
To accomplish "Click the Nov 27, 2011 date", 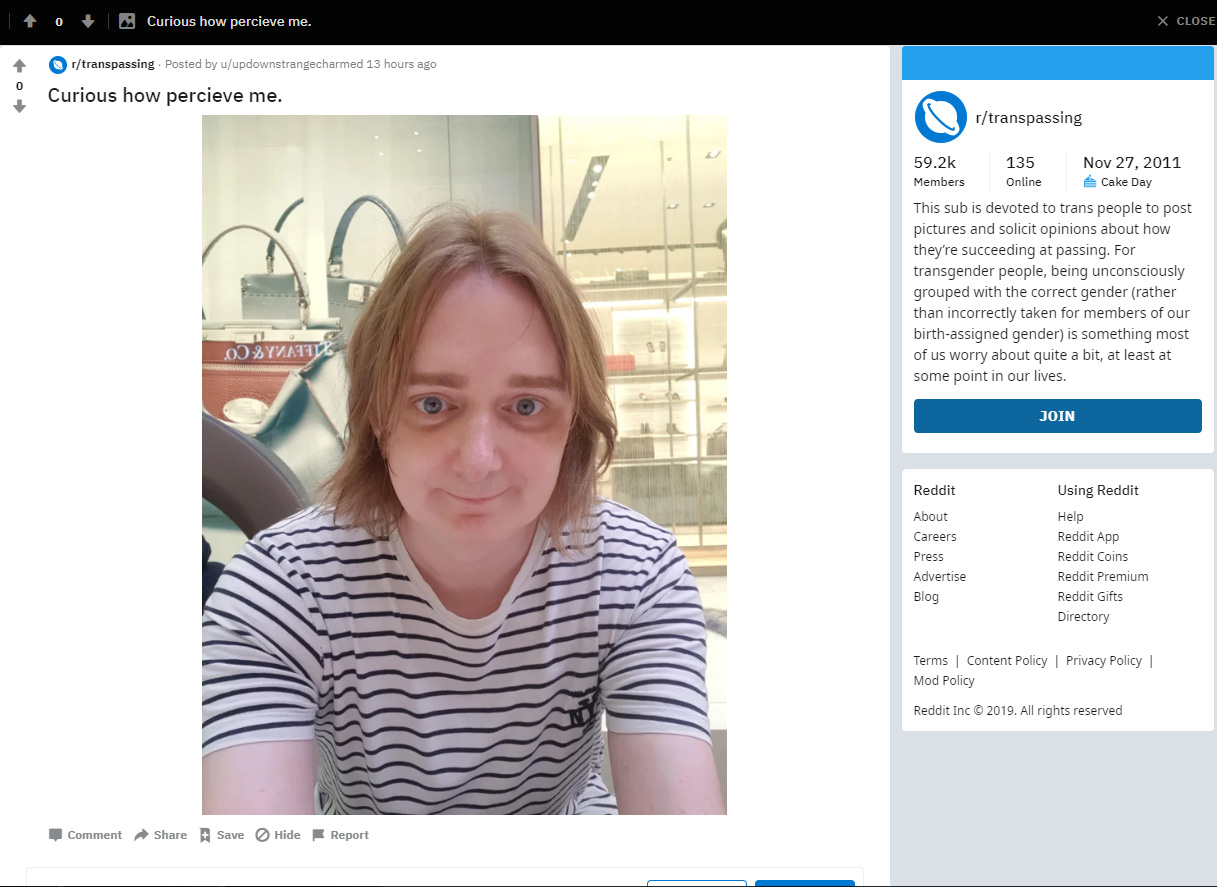I will pyautogui.click(x=1132, y=162).
